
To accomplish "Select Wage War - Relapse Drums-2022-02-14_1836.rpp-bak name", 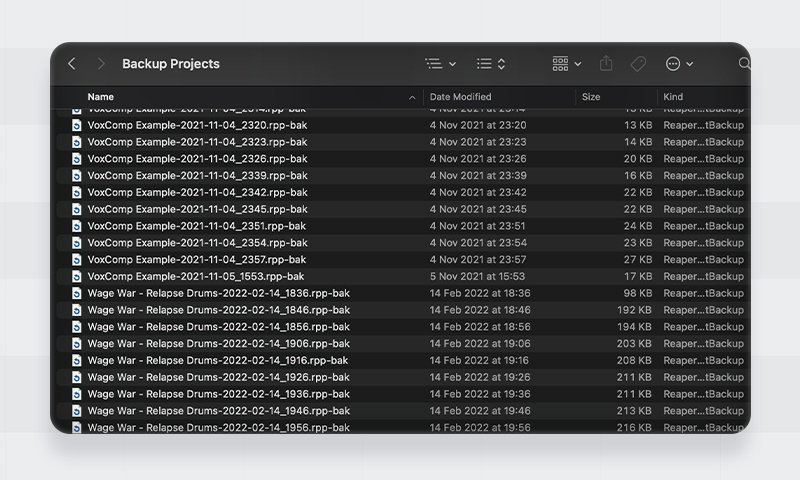I will [218, 293].
